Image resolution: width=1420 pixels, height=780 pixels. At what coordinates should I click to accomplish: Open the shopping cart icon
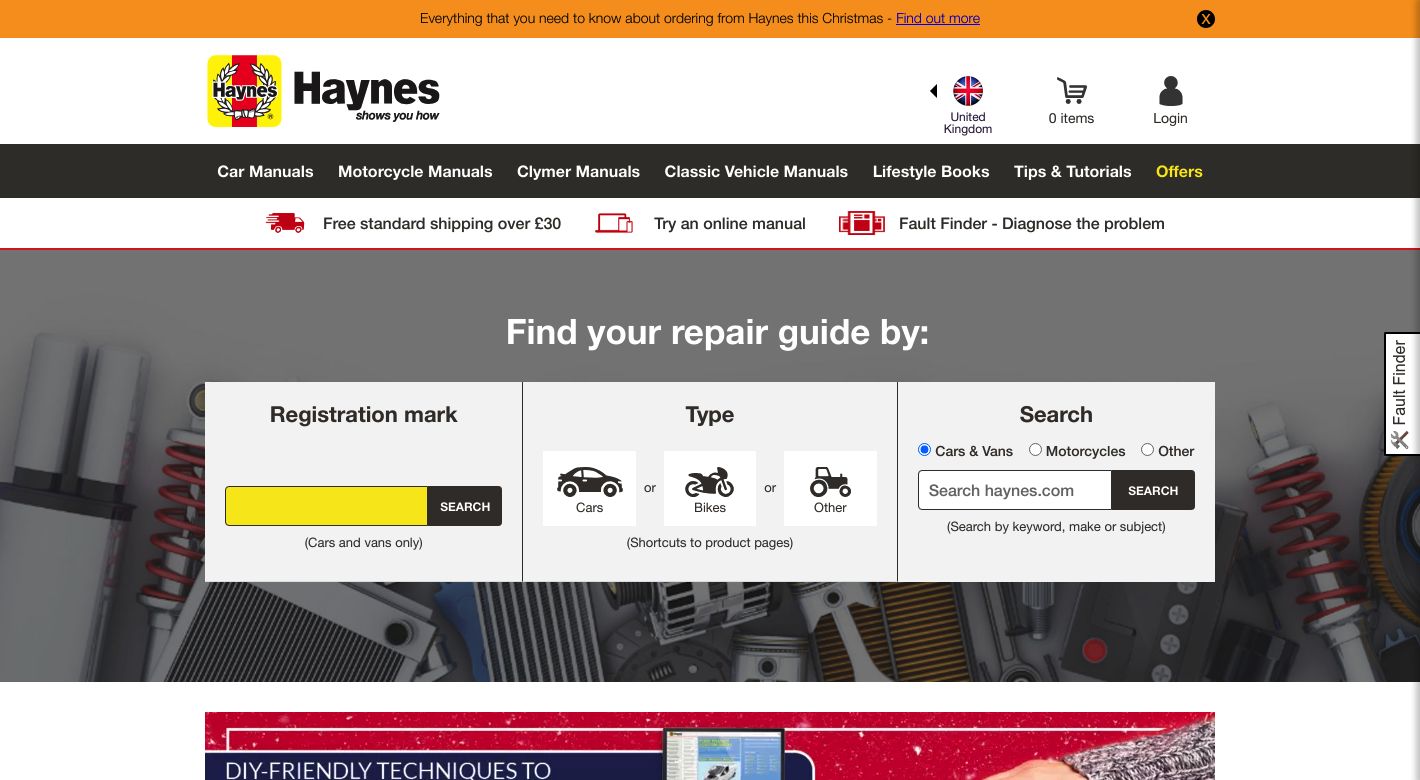[x=1071, y=91]
